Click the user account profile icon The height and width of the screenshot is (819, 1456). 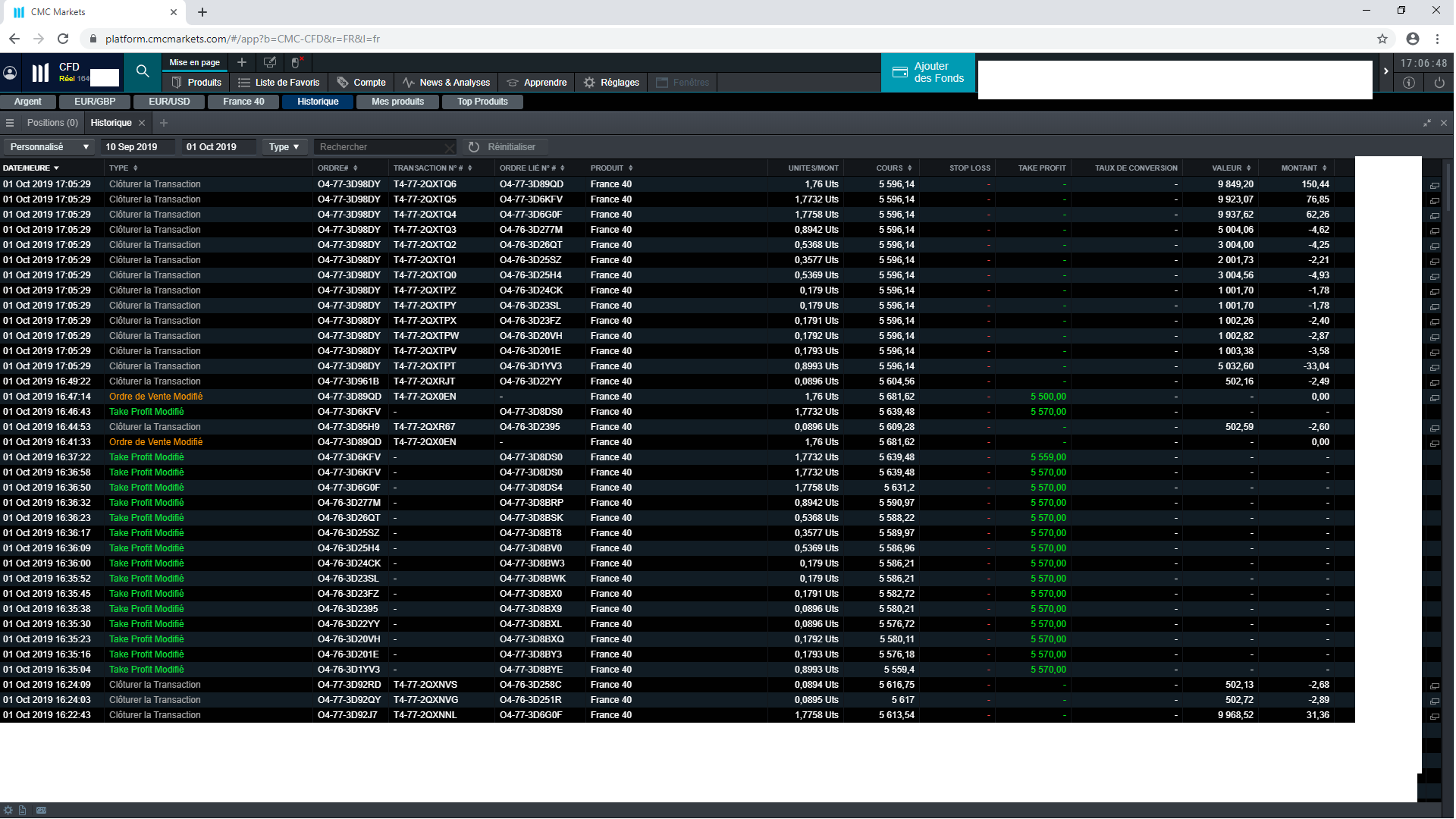tap(10, 73)
